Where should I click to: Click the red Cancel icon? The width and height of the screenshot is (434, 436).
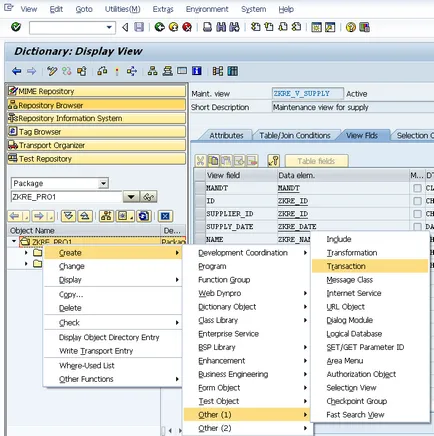[187, 27]
